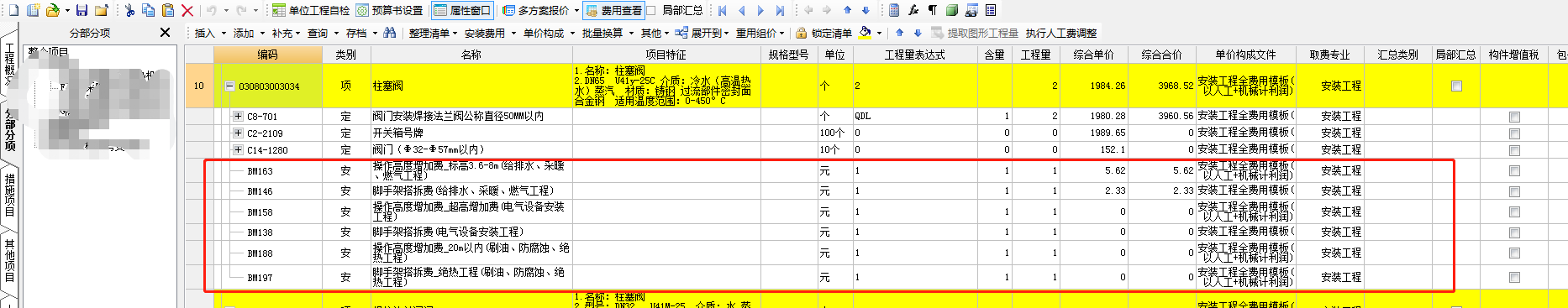Open the 添加 dropdown menu
This screenshot has width=1568, height=308.
(x=249, y=33)
